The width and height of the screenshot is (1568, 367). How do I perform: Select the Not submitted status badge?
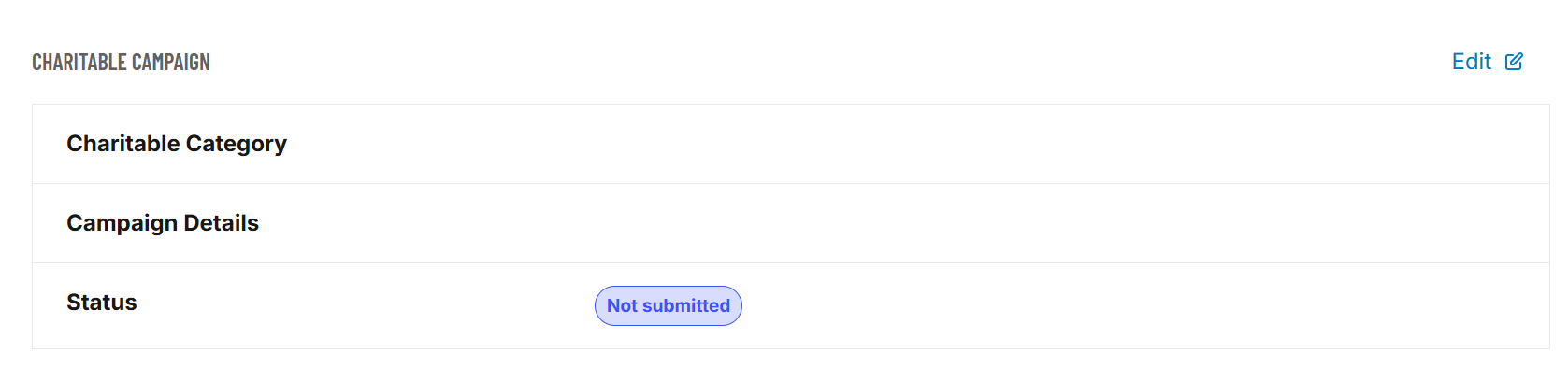tap(669, 305)
